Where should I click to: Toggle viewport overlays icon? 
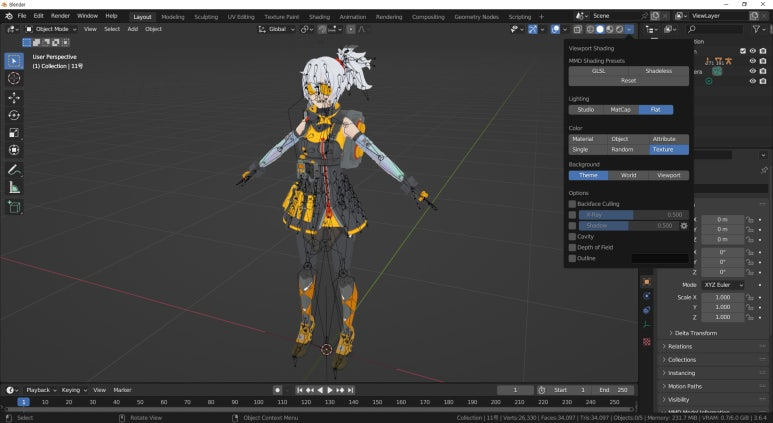pos(556,29)
